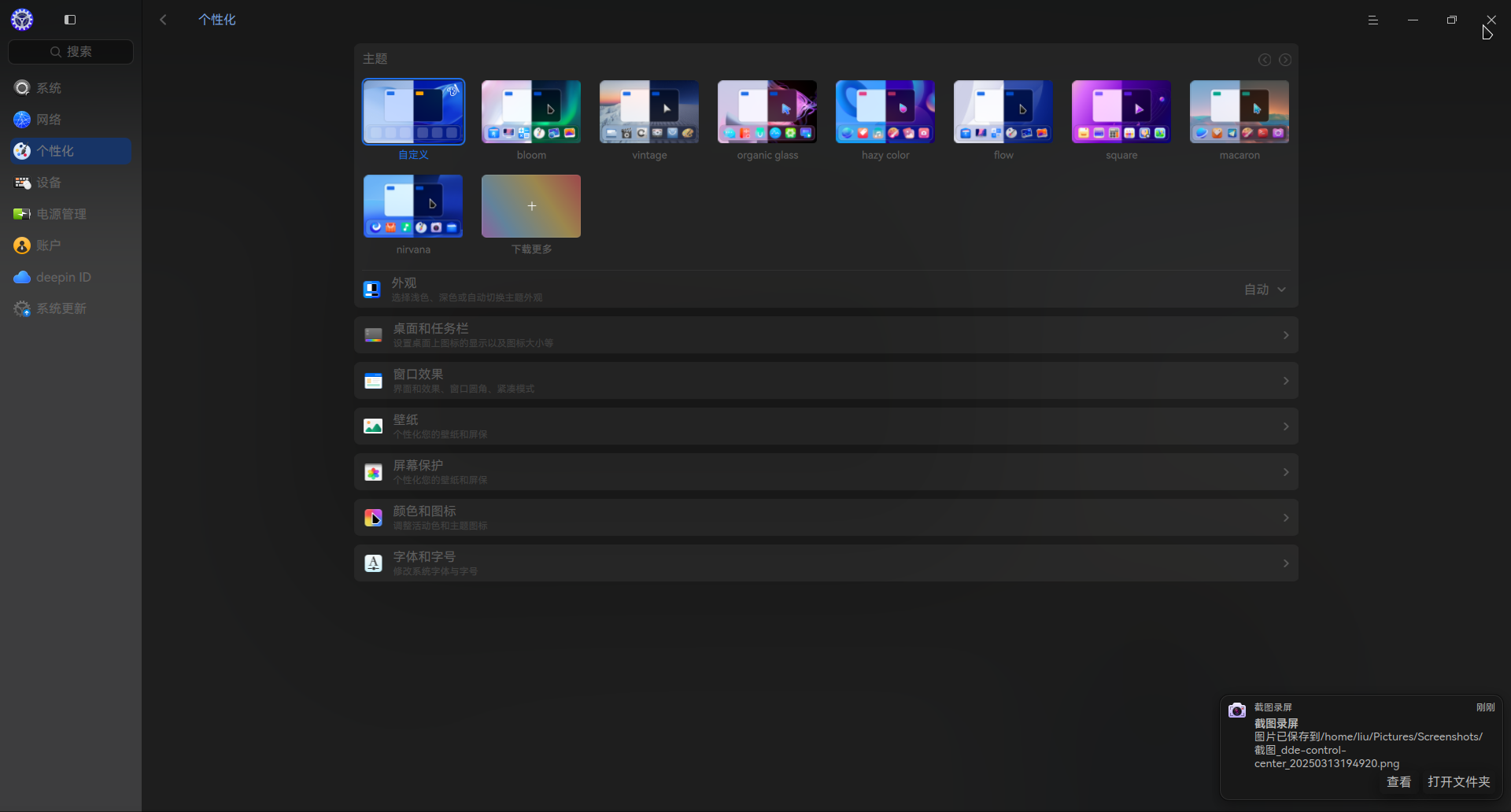Expand the 字体和字号 settings row
This screenshot has width=1511, height=812.
point(826,563)
